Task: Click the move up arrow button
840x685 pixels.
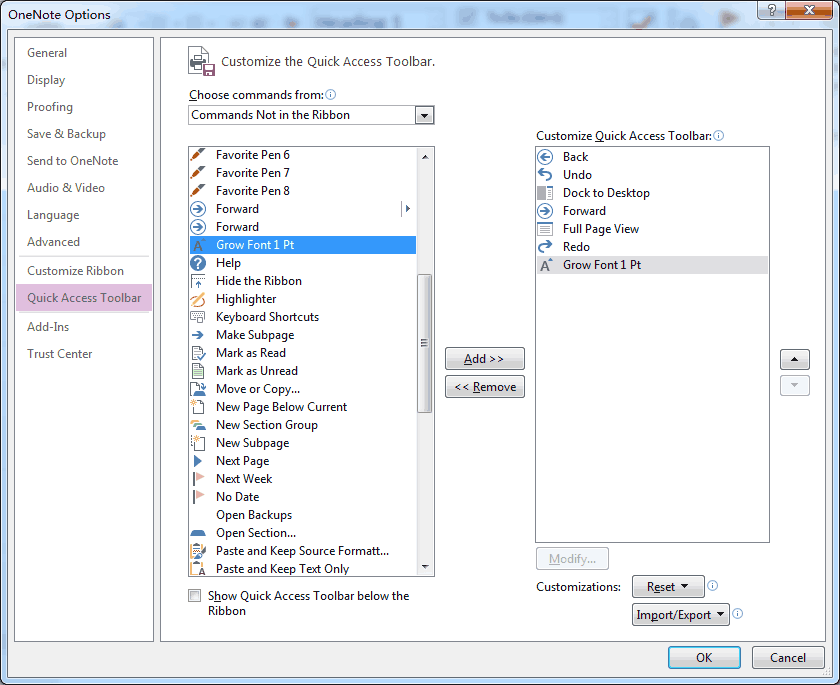Action: coord(794,359)
